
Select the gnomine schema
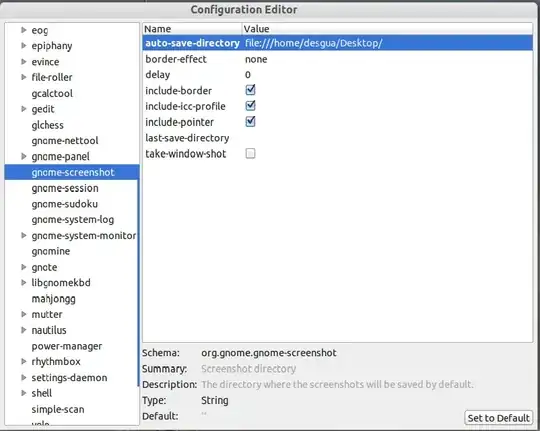(51, 251)
